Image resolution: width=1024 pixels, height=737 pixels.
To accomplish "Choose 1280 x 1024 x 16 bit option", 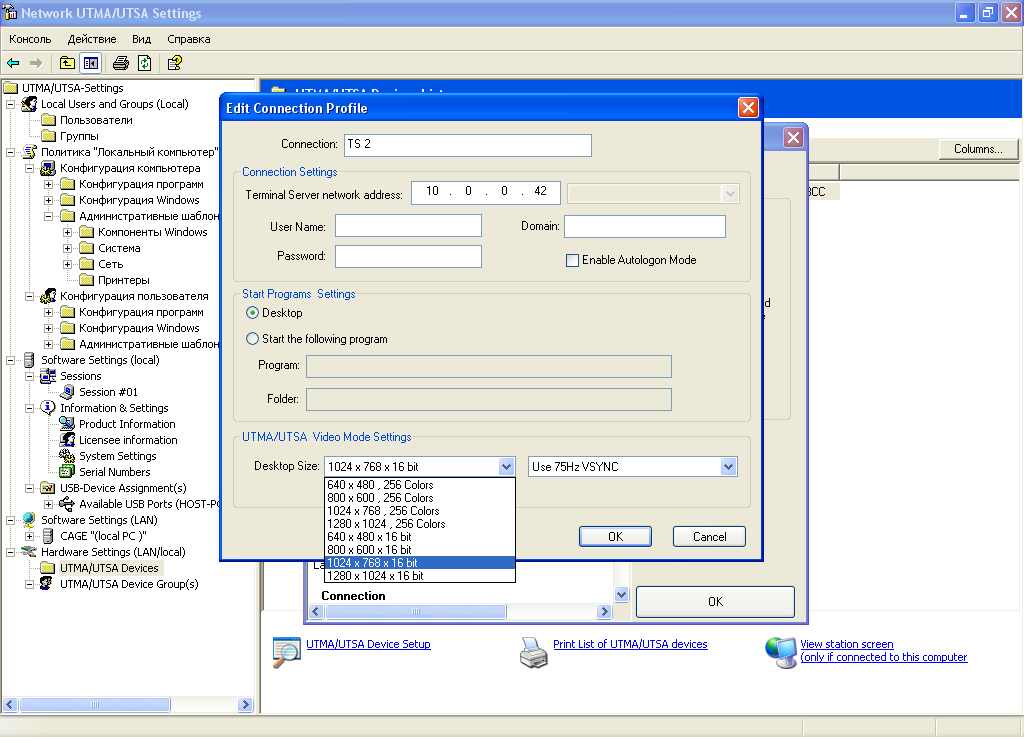I will (x=420, y=576).
